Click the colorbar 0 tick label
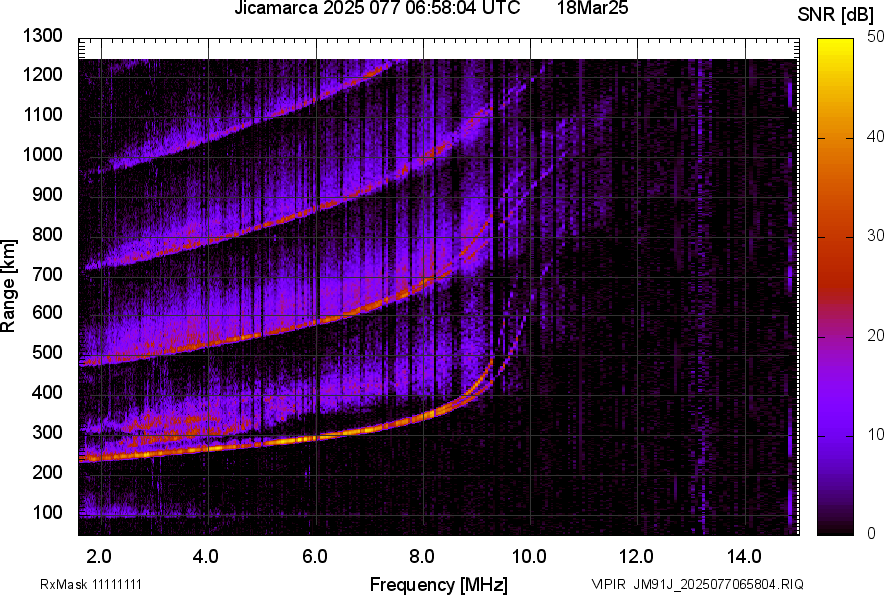884x595 pixels. coord(872,533)
